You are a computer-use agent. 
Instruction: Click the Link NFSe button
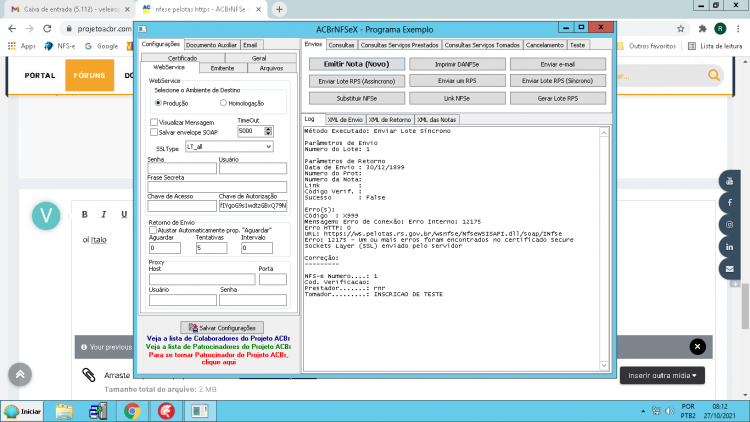457,98
